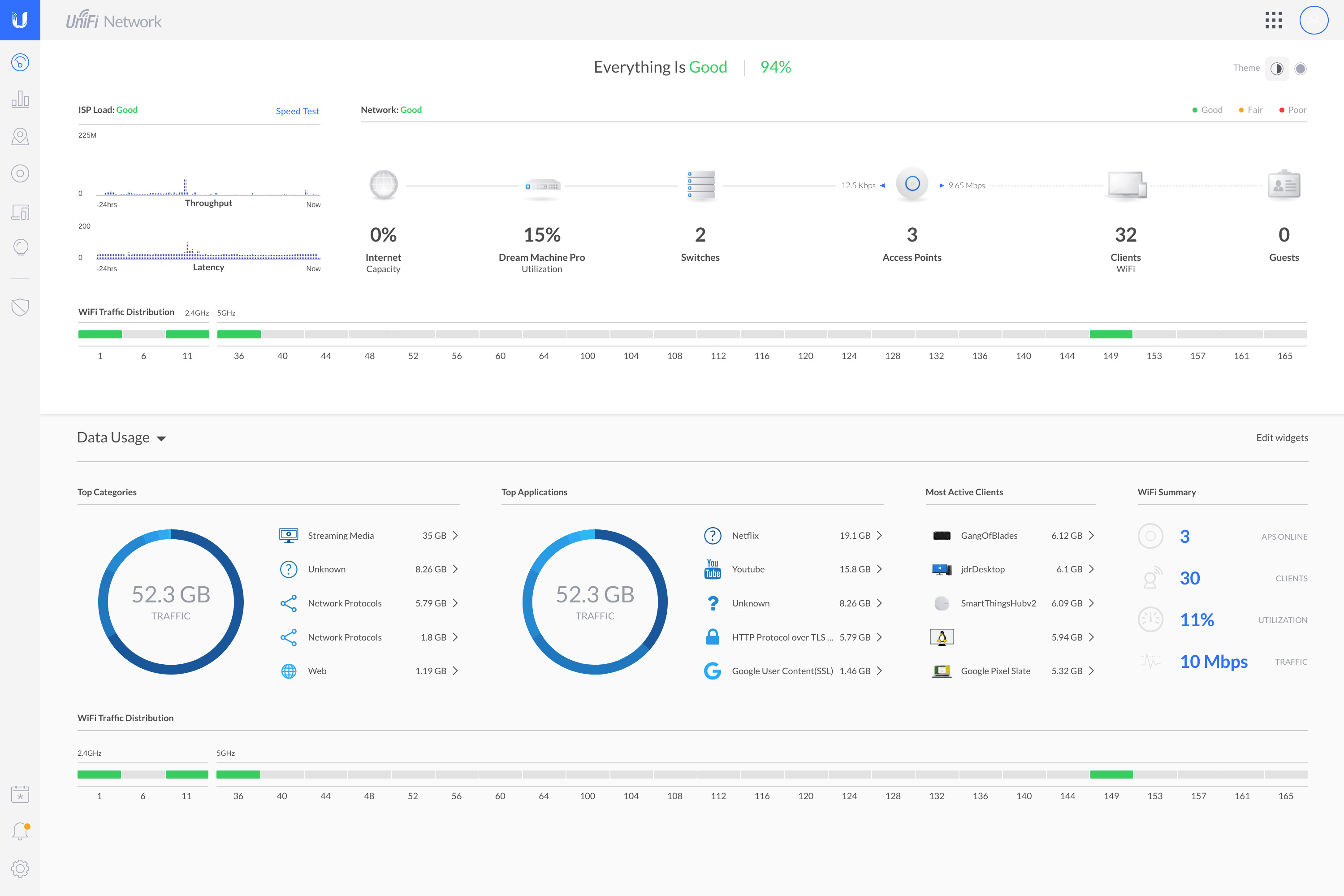Click the Edit widgets button
This screenshot has height=896, width=1344.
tap(1281, 438)
